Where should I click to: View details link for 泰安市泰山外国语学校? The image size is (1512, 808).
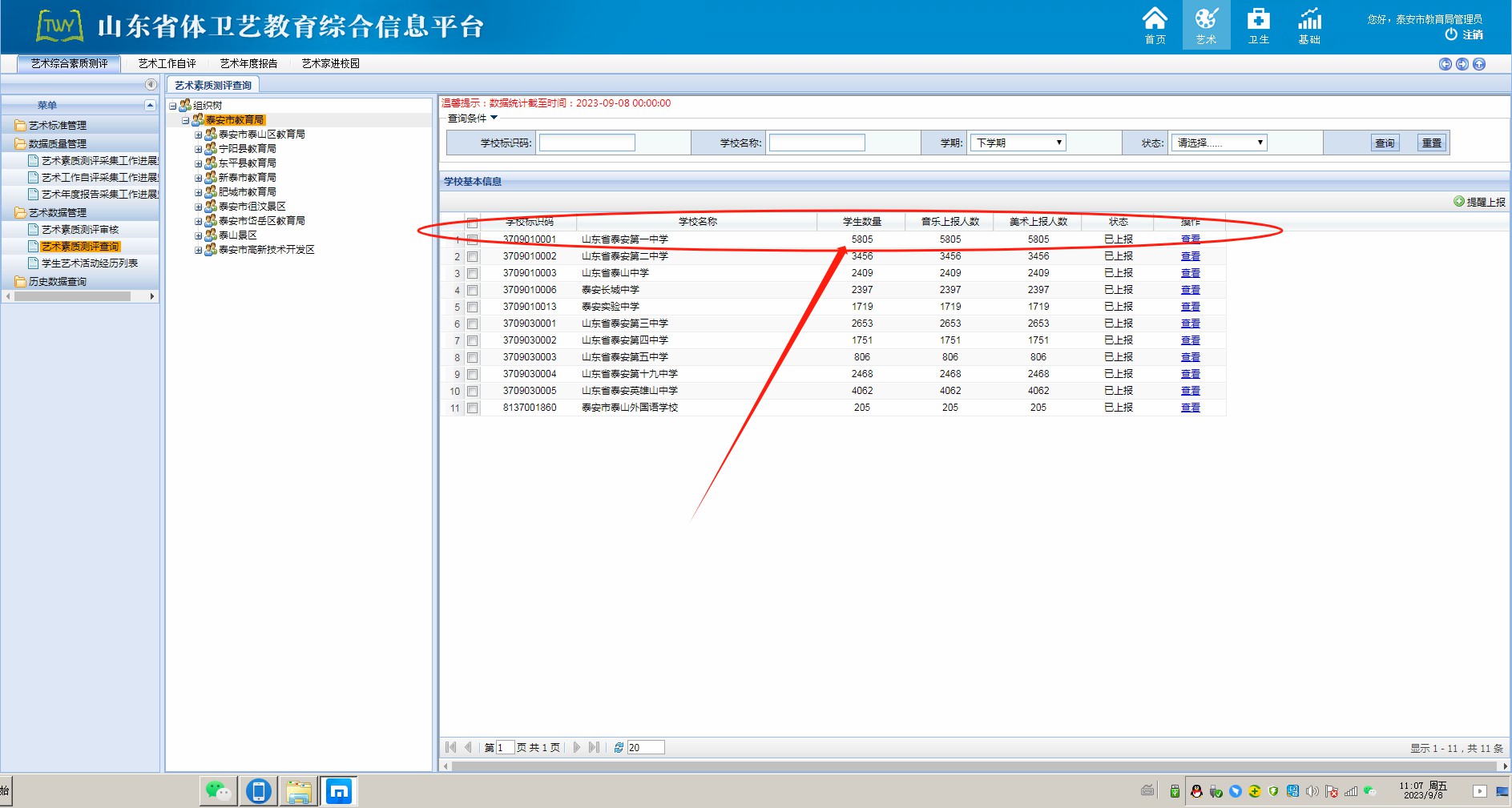(1190, 408)
